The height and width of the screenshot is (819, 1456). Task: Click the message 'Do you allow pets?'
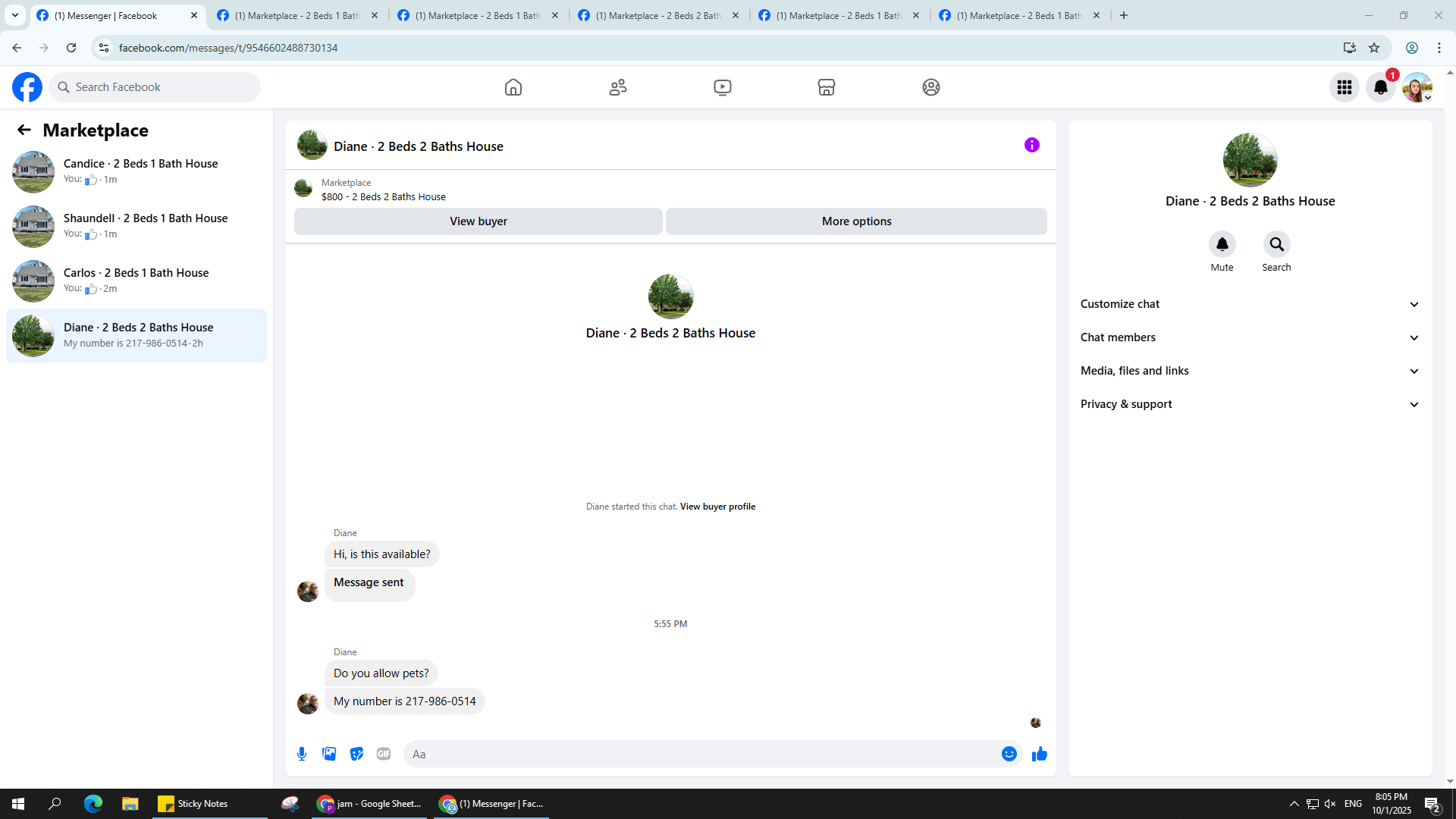coord(381,673)
